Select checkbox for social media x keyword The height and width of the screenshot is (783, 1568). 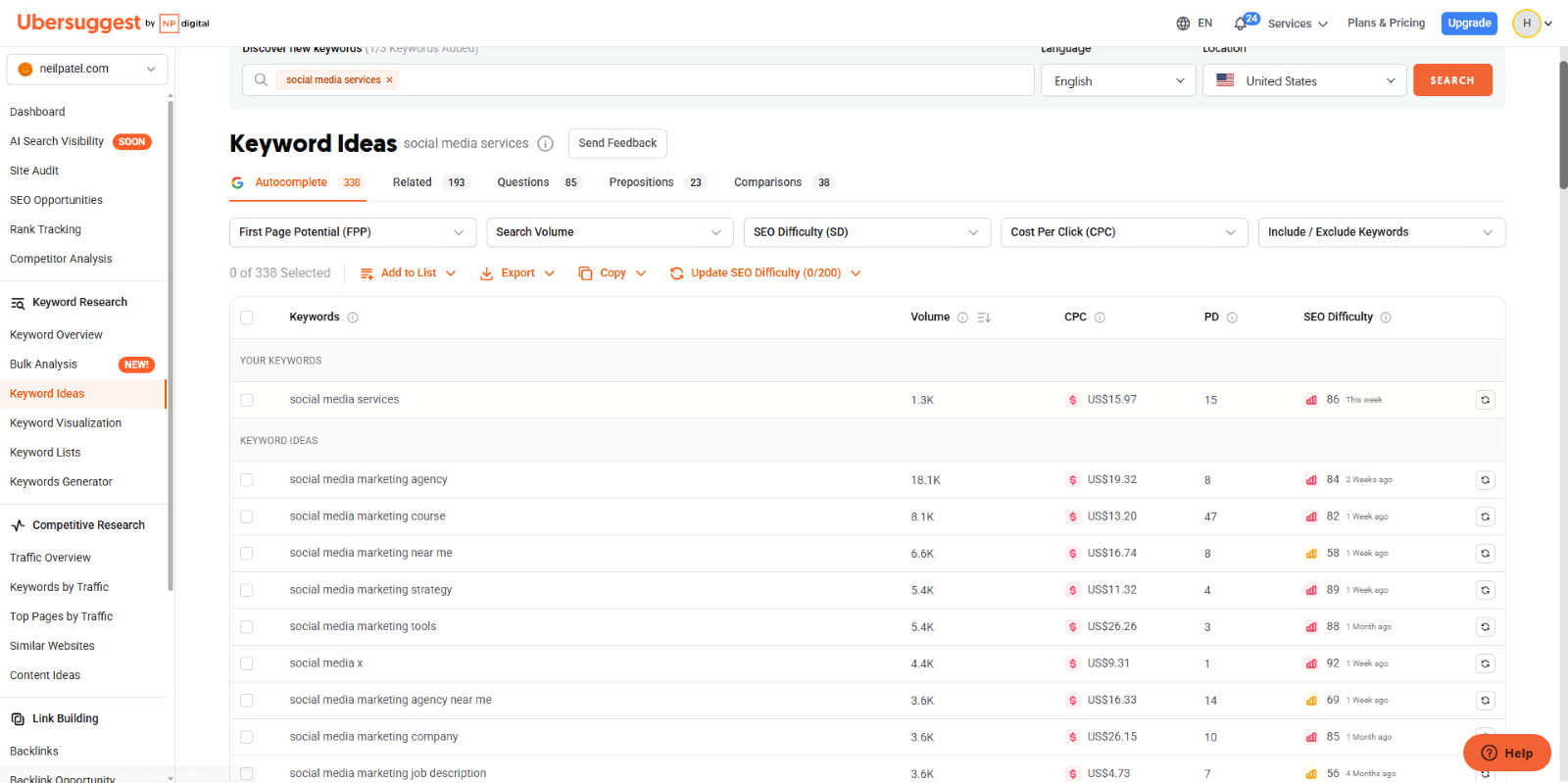click(247, 663)
